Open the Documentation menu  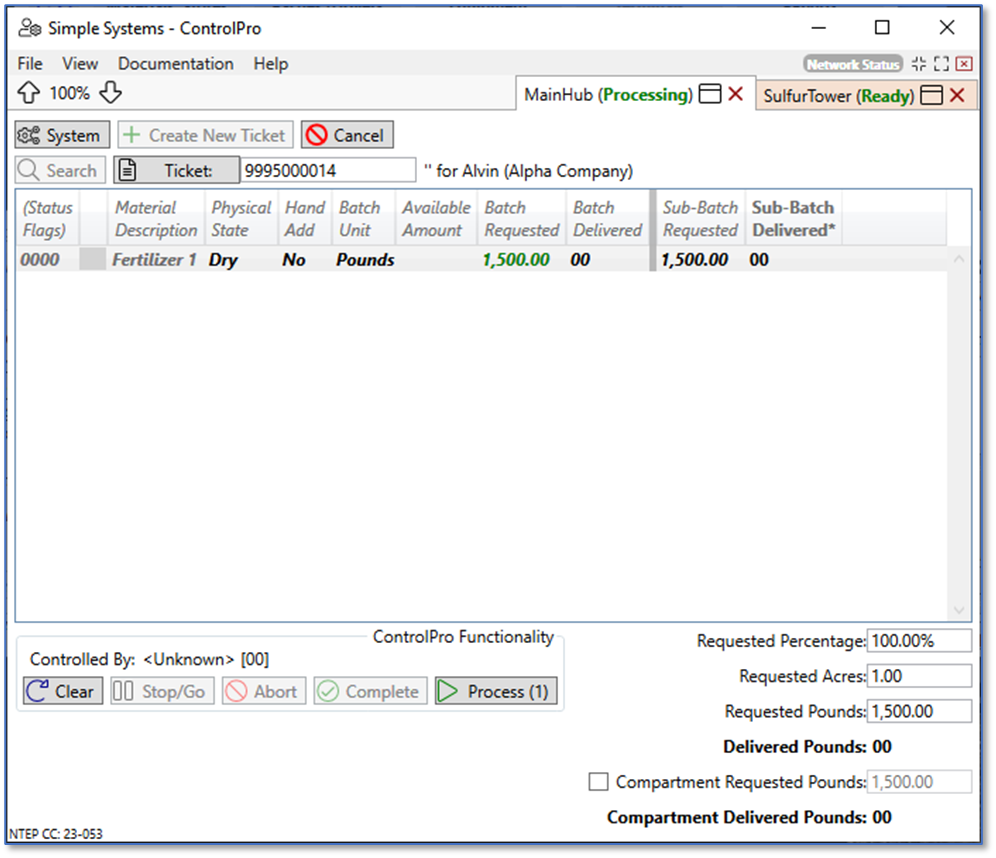point(175,64)
